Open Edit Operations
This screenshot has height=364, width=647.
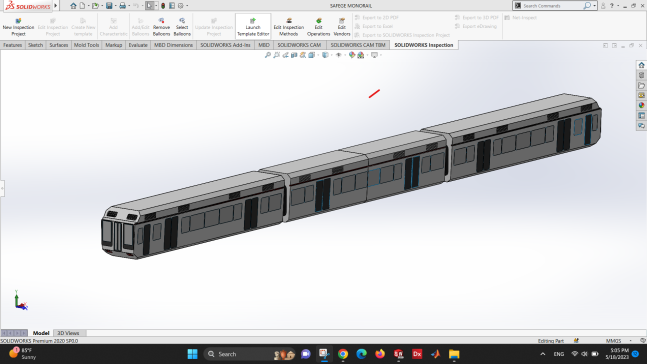pyautogui.click(x=319, y=27)
